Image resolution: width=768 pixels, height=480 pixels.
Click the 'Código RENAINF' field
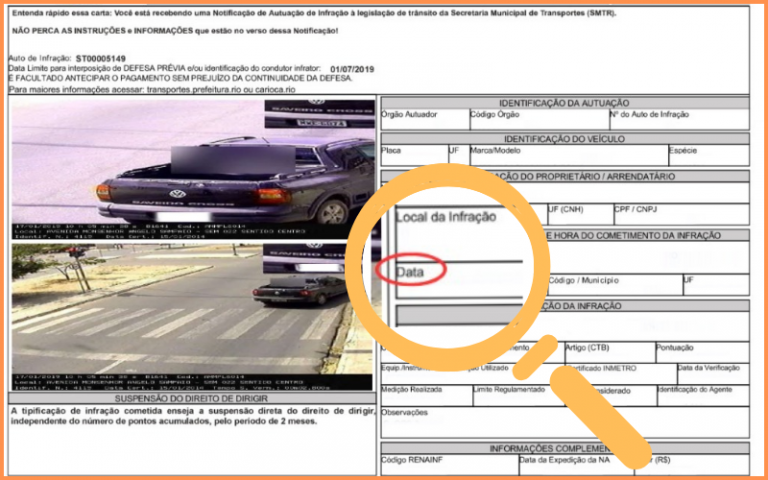[x=450, y=465]
